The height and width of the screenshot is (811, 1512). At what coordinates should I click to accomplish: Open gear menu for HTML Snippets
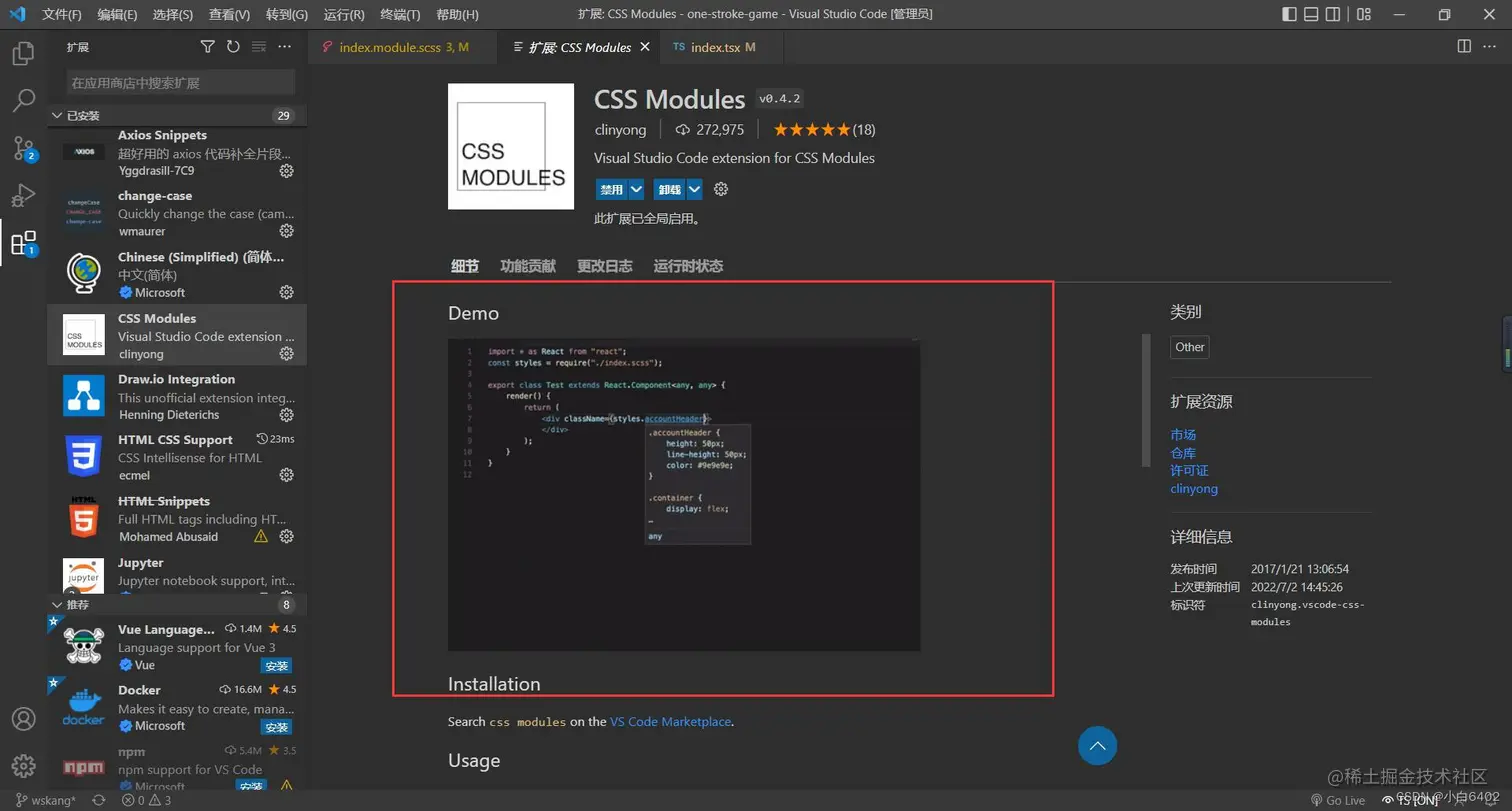pyautogui.click(x=286, y=537)
